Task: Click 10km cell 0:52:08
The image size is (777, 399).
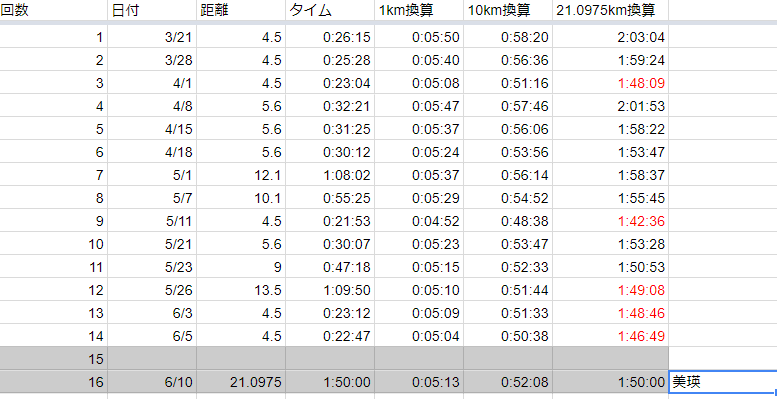Action: 508,382
